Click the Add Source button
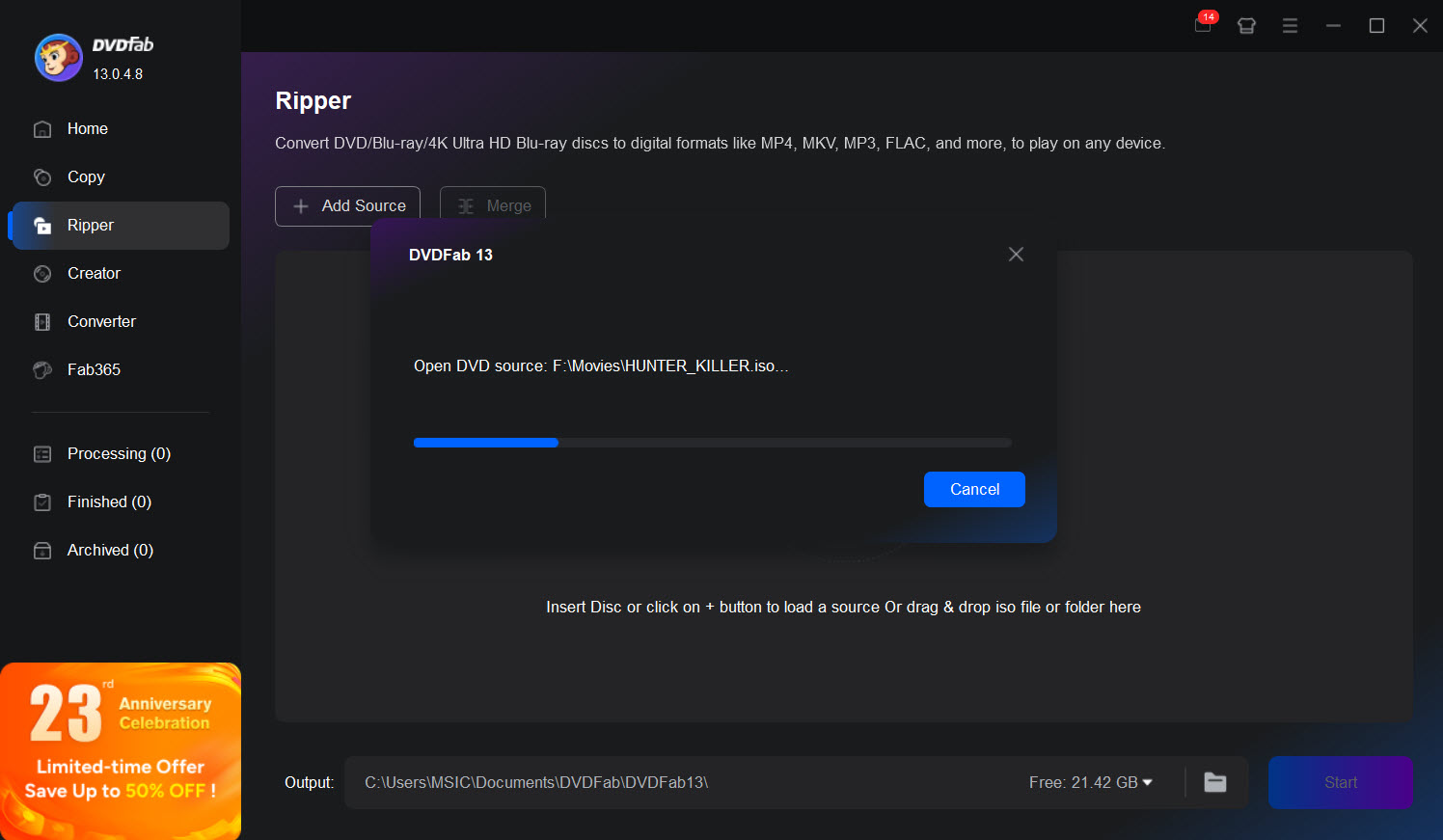 pos(348,206)
